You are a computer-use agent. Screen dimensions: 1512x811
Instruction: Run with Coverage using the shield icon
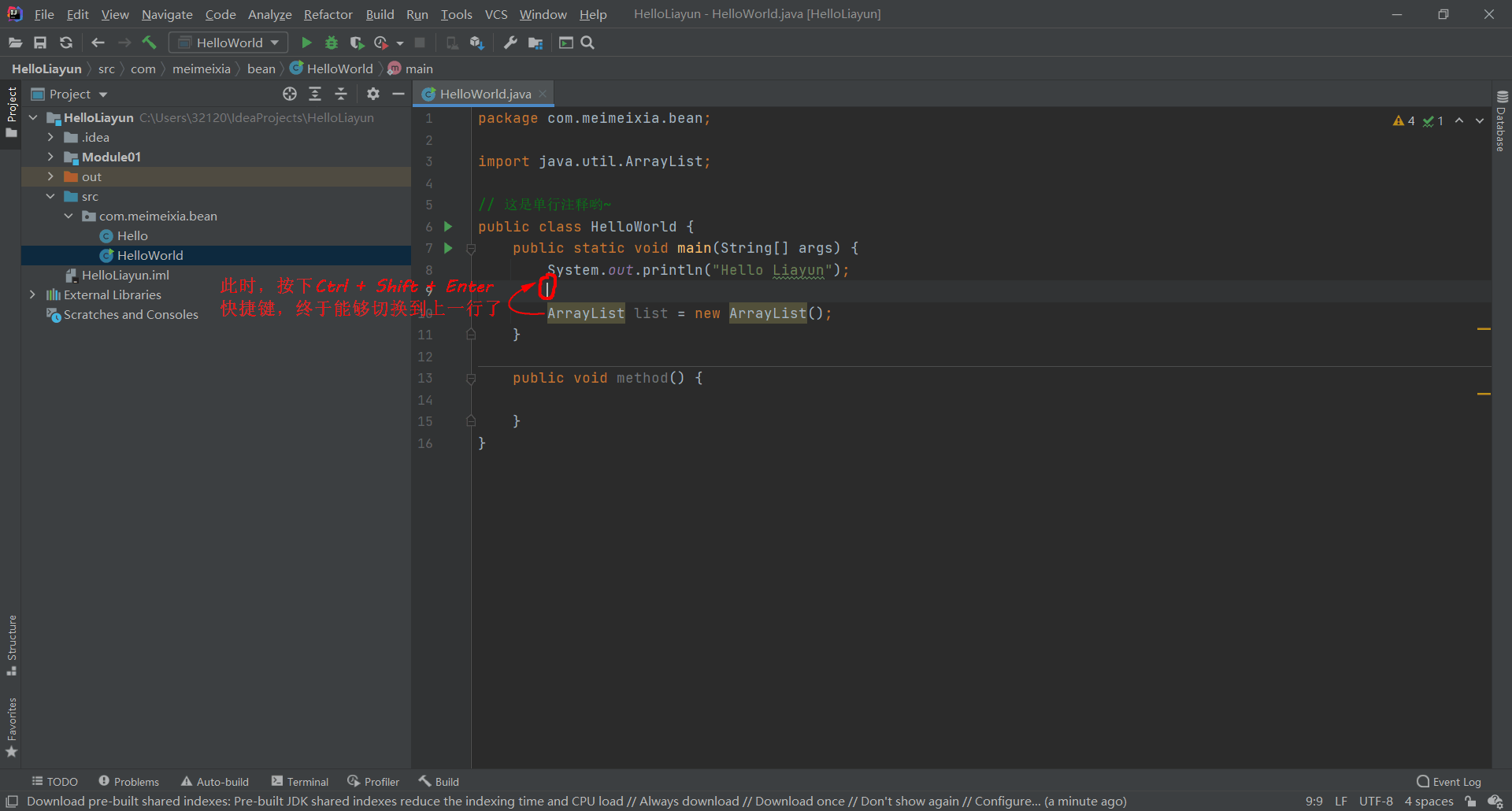(357, 43)
